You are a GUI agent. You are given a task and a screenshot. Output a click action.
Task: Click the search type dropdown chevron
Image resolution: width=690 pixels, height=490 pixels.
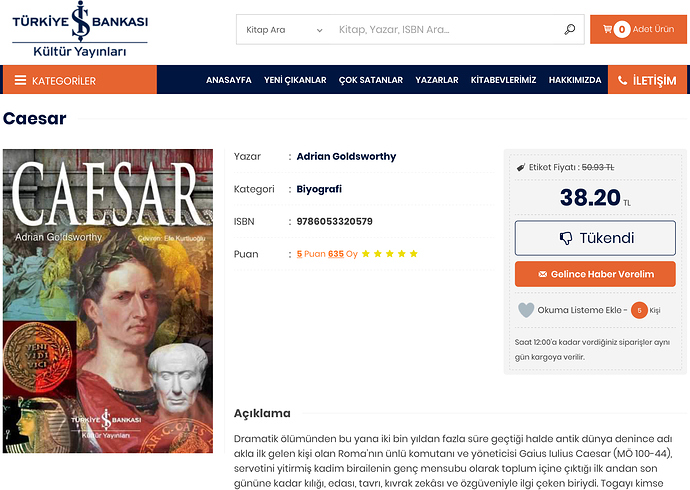(x=319, y=30)
